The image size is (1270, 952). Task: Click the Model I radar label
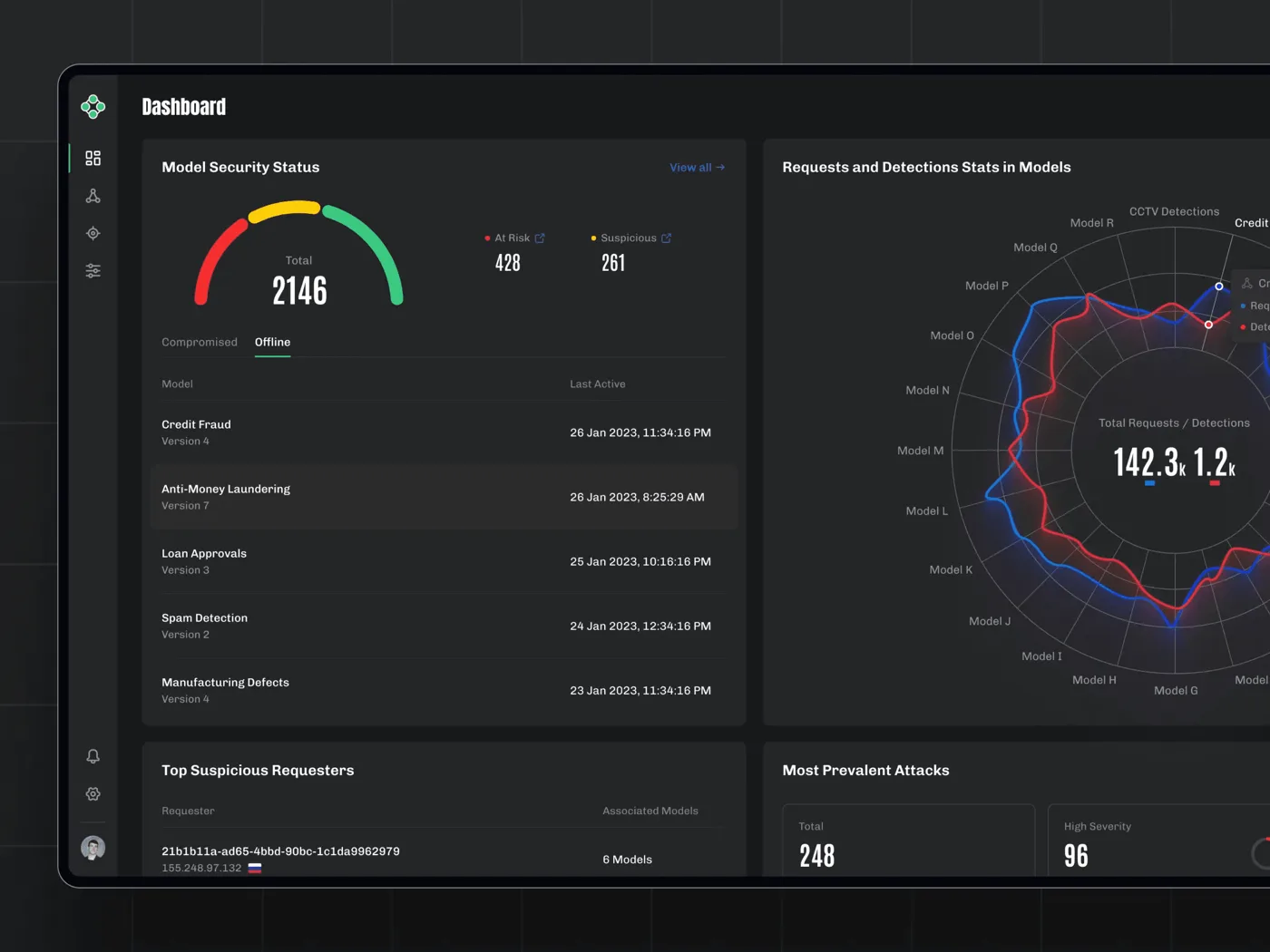(x=1041, y=656)
